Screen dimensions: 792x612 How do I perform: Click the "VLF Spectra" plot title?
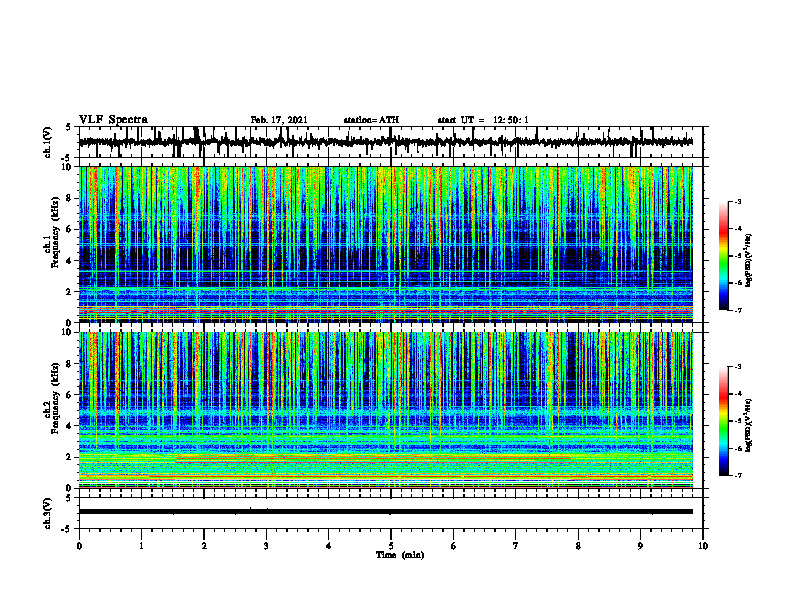click(113, 120)
